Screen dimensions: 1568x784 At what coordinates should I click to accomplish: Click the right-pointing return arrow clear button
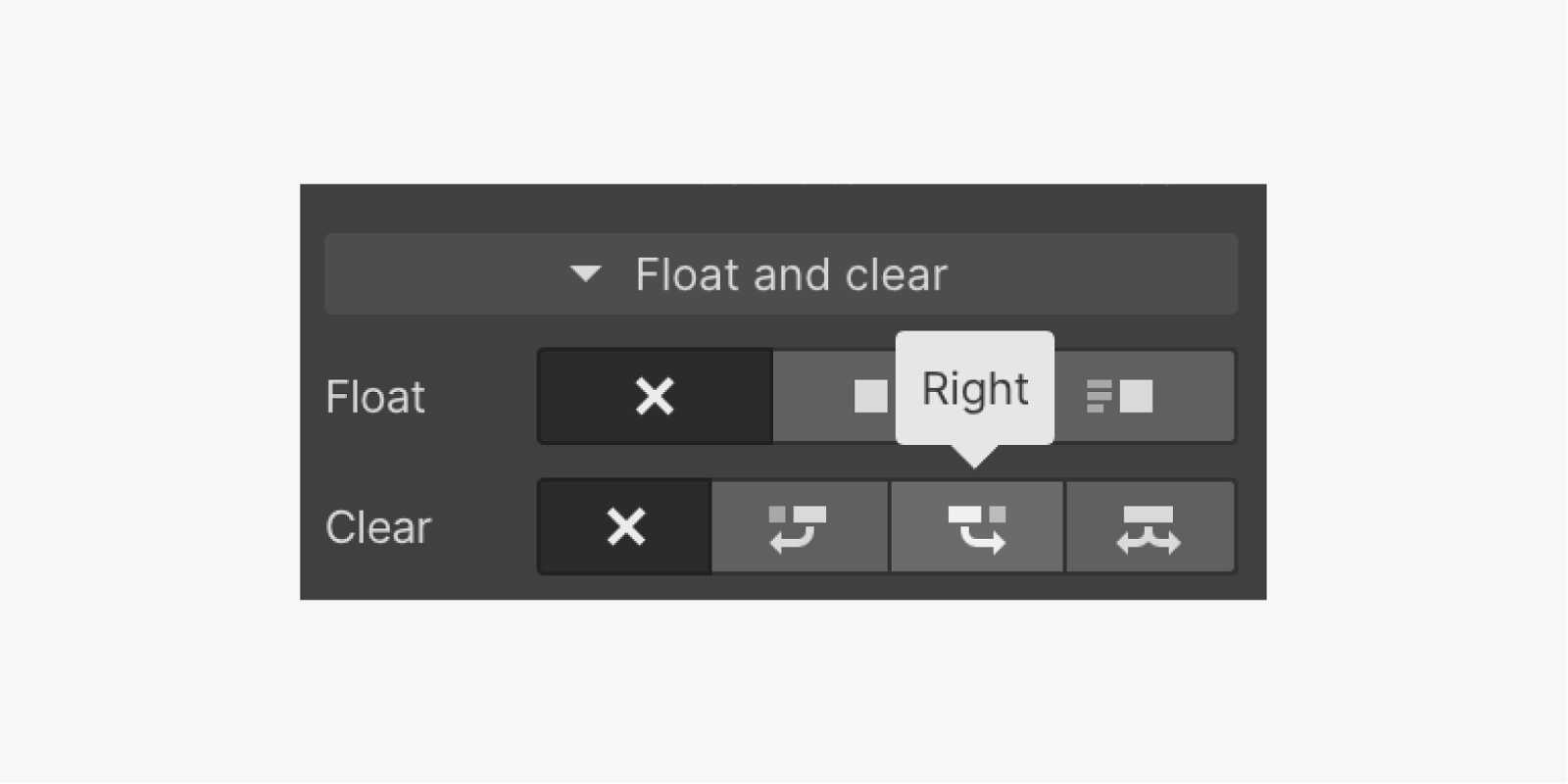click(976, 527)
